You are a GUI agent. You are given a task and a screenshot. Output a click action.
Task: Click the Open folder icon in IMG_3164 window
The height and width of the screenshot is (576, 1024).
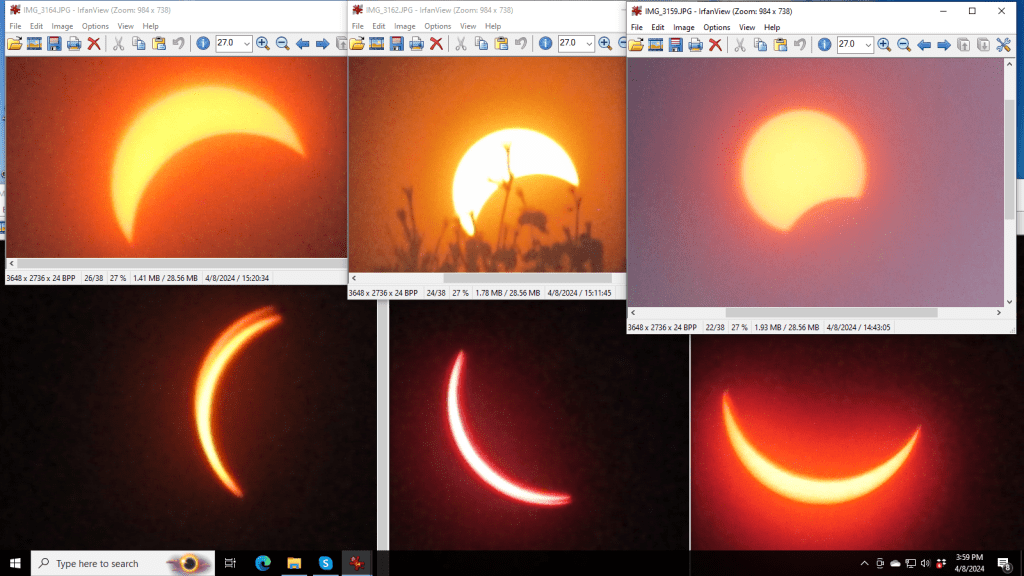(14, 44)
